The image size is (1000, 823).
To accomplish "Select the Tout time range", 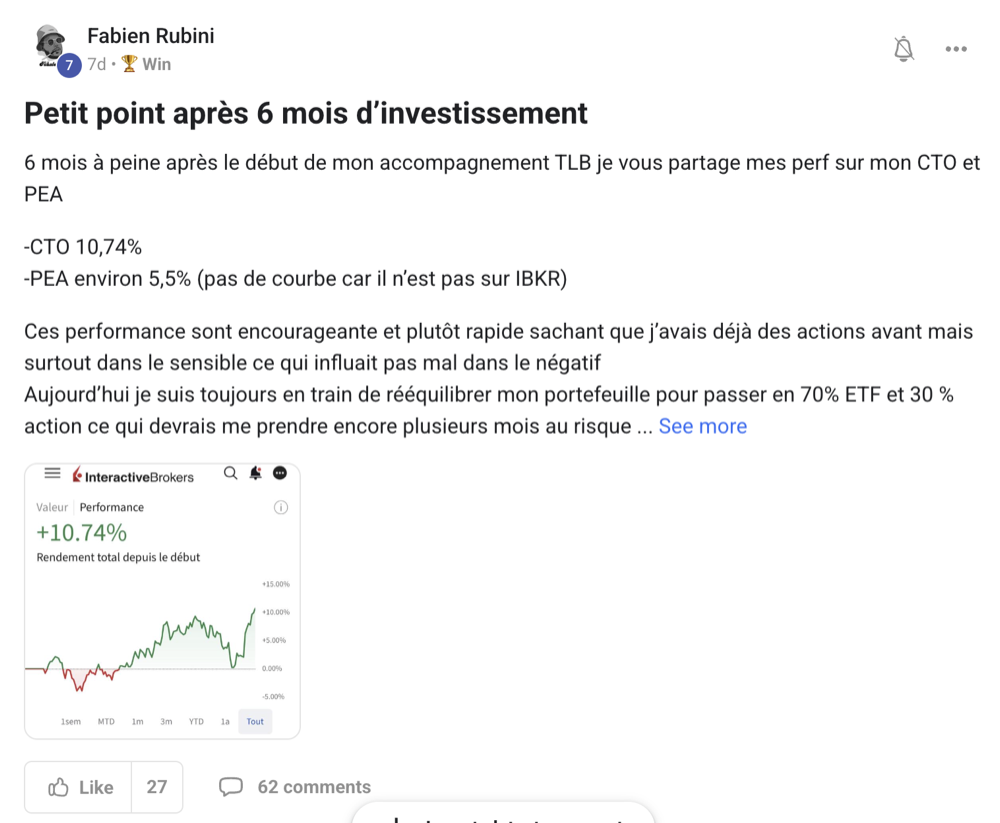I will point(255,721).
